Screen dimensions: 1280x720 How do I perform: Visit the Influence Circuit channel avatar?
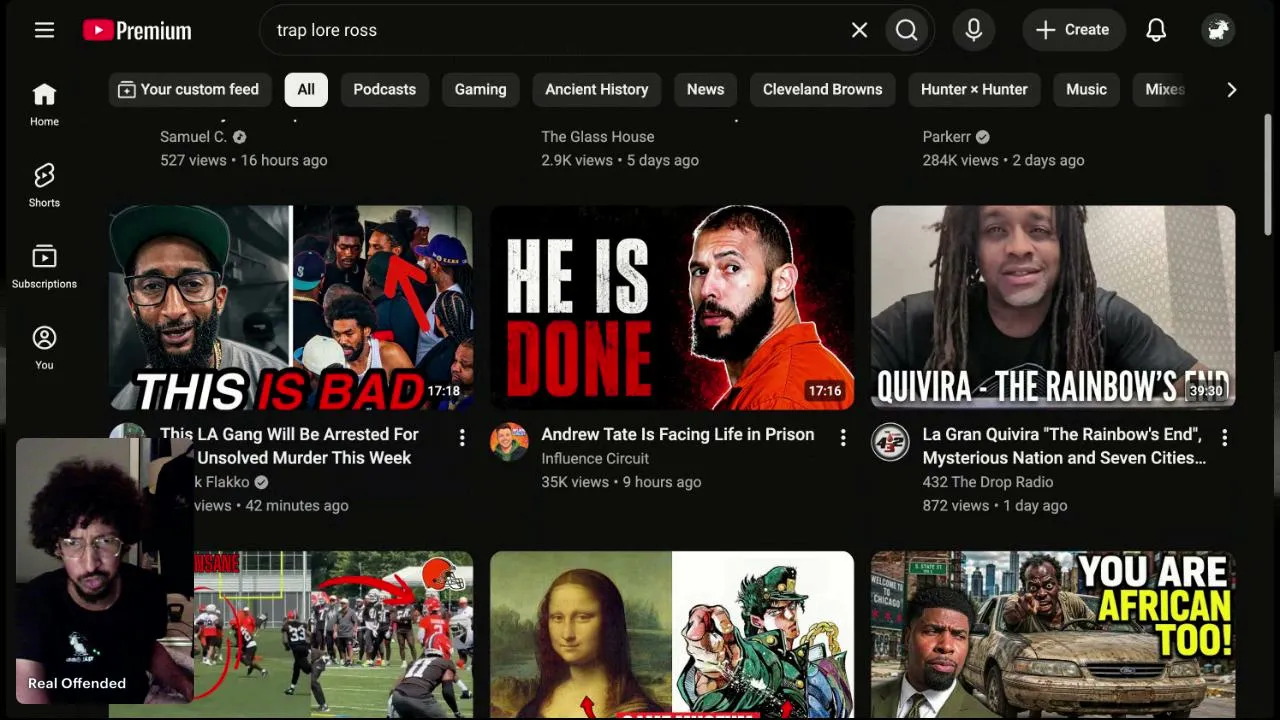[x=509, y=442]
